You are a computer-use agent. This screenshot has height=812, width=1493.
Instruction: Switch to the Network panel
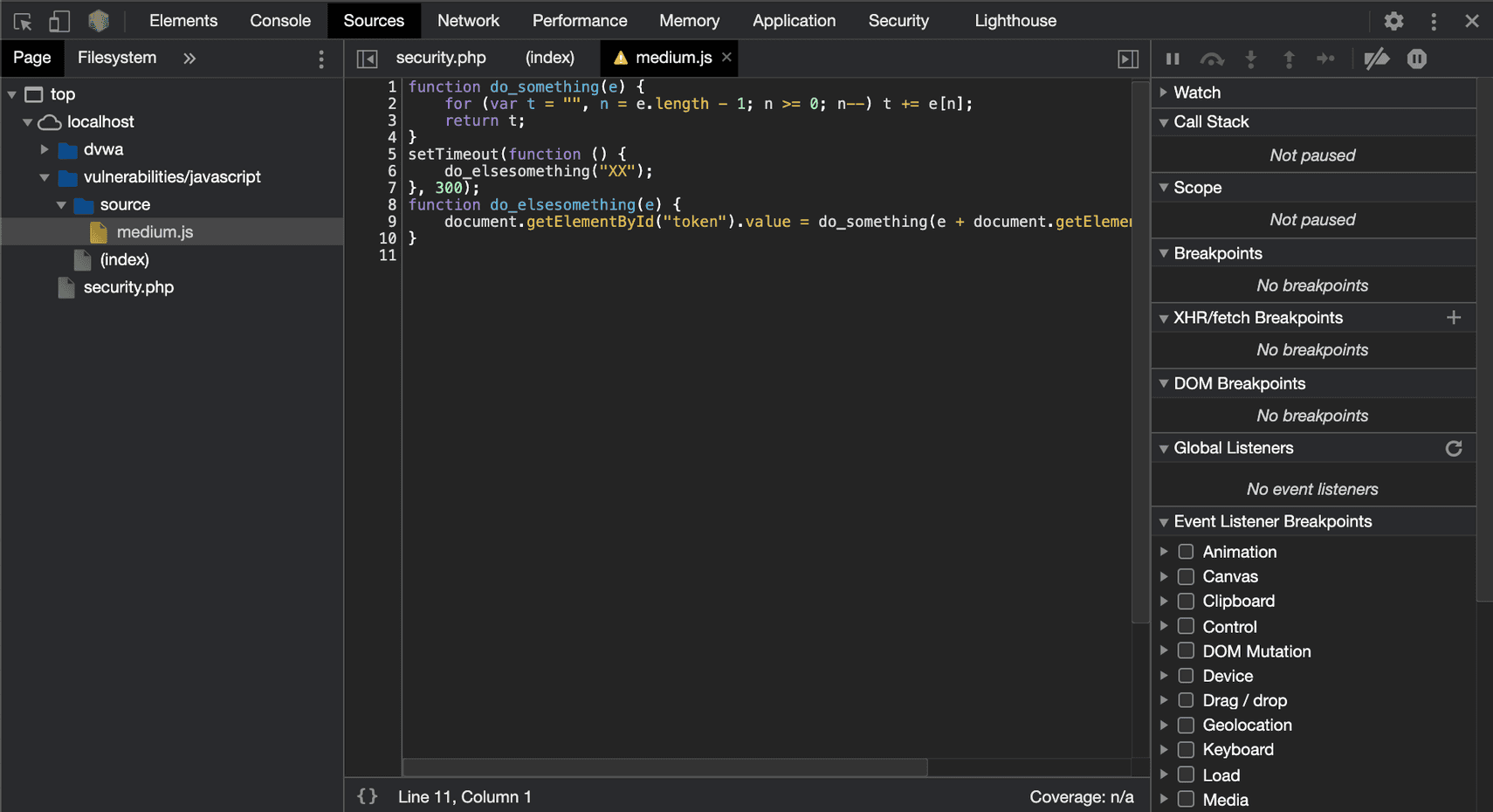(469, 20)
